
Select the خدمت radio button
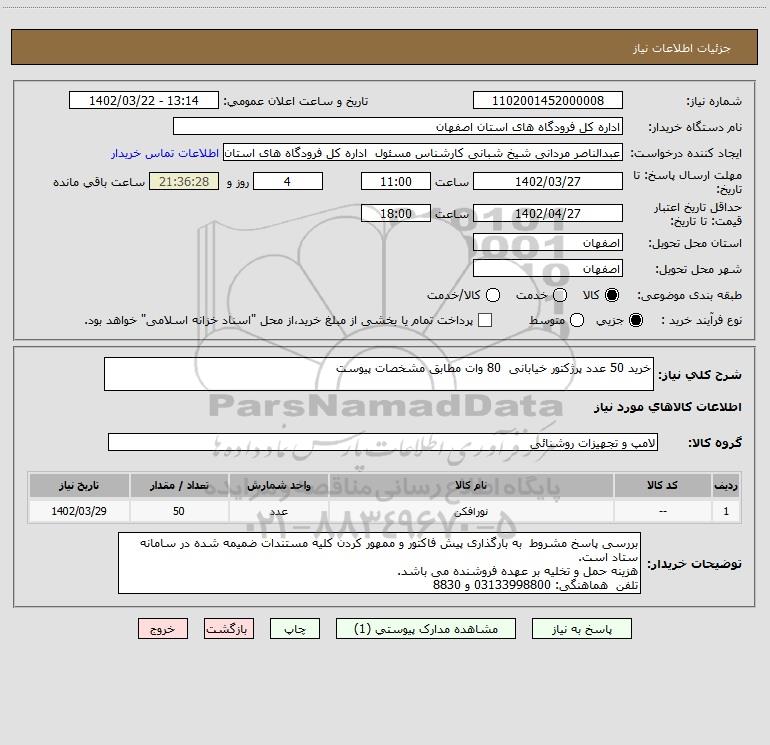point(560,295)
